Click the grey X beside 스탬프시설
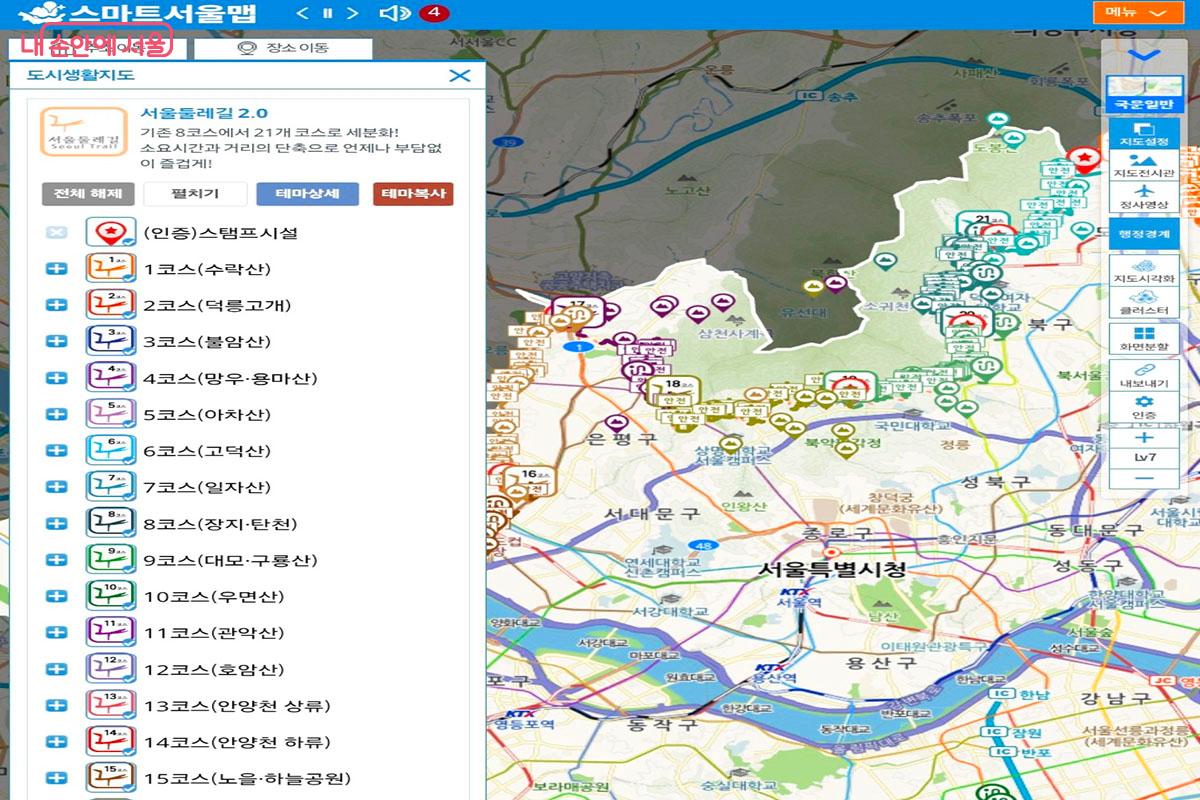The image size is (1200, 800). 56,233
